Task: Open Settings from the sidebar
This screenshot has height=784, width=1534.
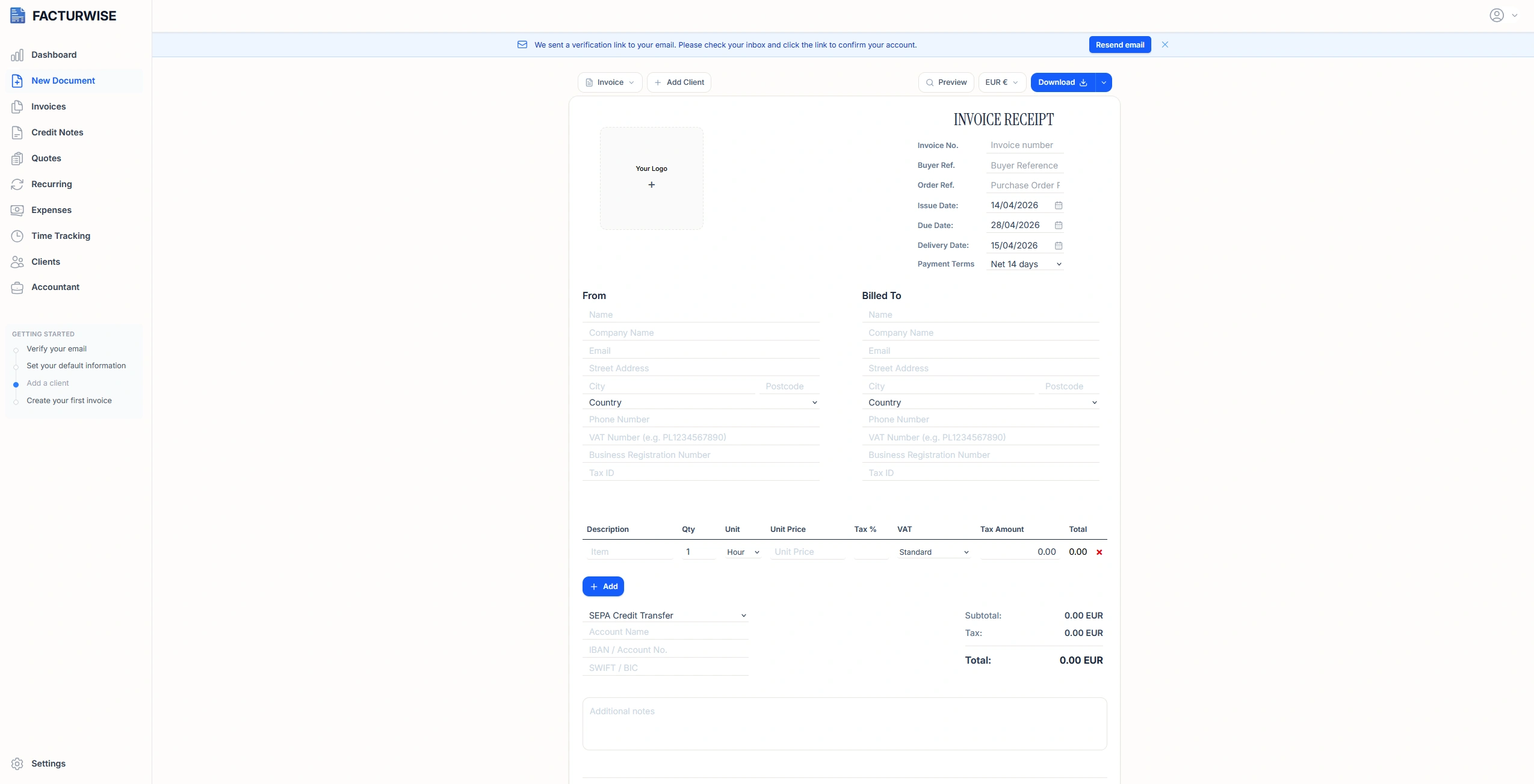Action: pyautogui.click(x=48, y=763)
